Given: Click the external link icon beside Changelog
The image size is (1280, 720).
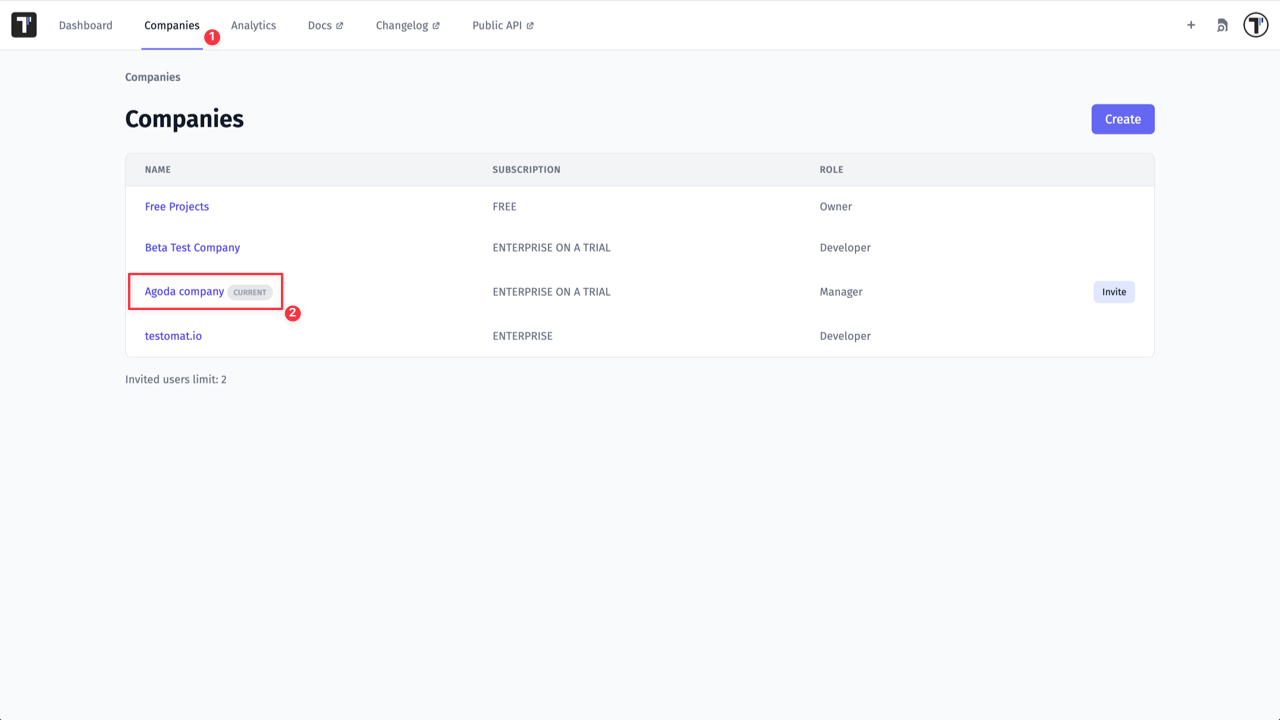Looking at the screenshot, I should pyautogui.click(x=438, y=25).
